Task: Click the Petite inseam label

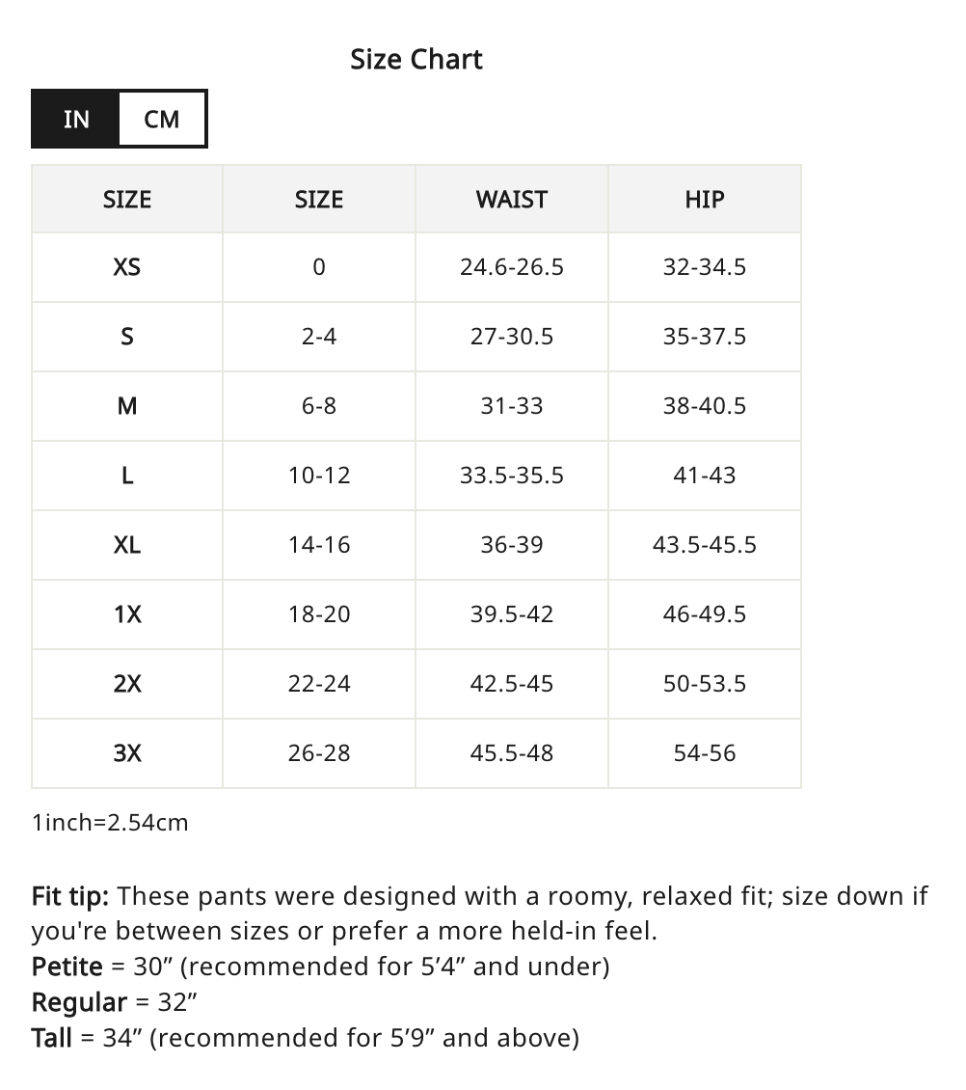Action: [67, 967]
